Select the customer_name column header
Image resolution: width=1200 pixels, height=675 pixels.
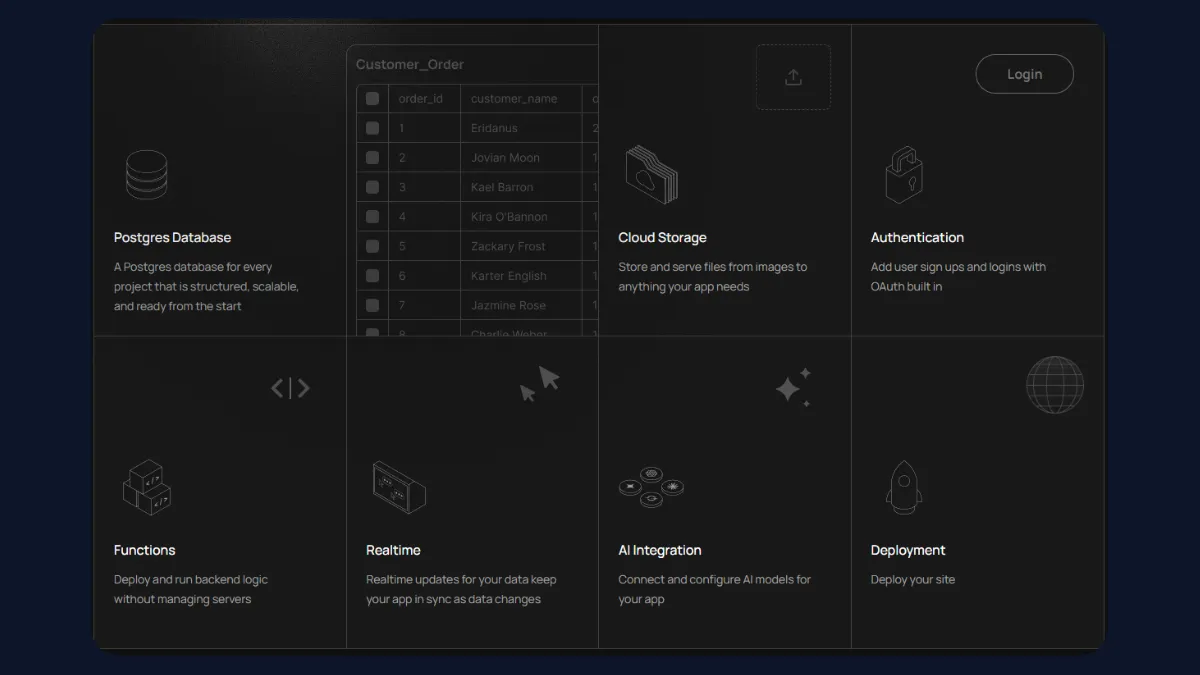513,98
